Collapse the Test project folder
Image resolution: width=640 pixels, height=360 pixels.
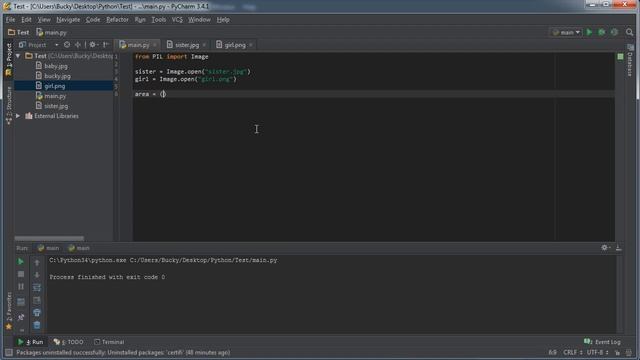[x=18, y=56]
